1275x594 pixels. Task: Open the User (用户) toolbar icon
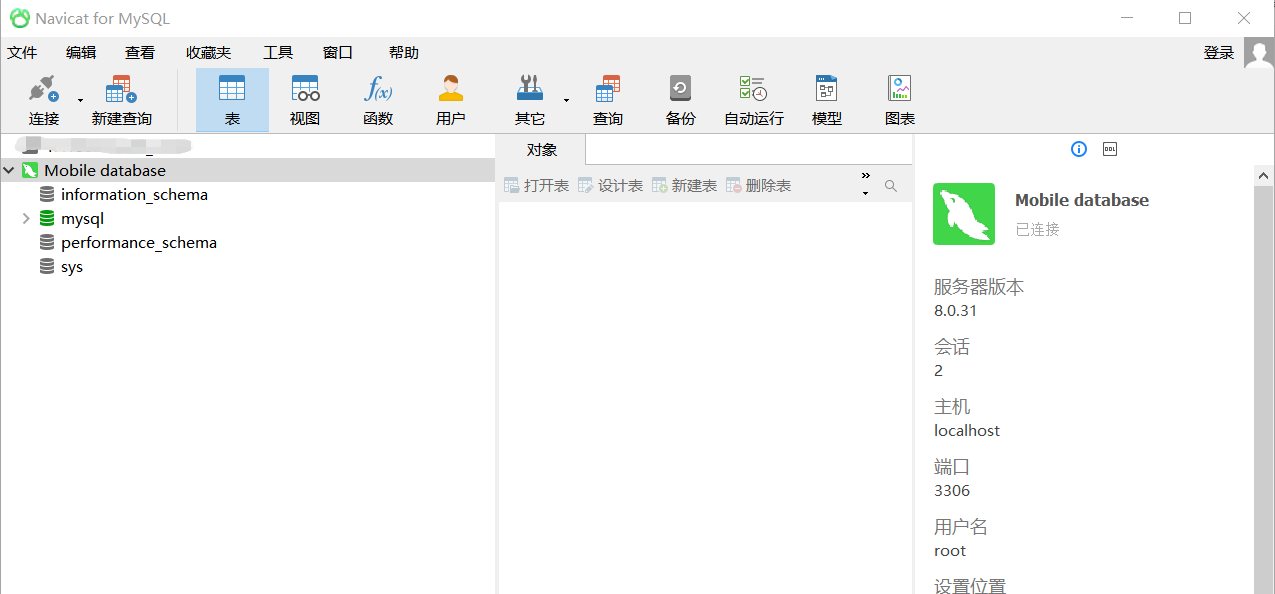point(451,89)
